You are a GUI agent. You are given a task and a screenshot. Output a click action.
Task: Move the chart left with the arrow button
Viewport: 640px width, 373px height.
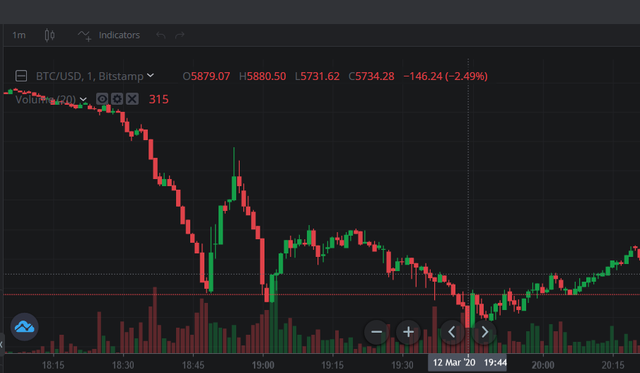(x=452, y=332)
